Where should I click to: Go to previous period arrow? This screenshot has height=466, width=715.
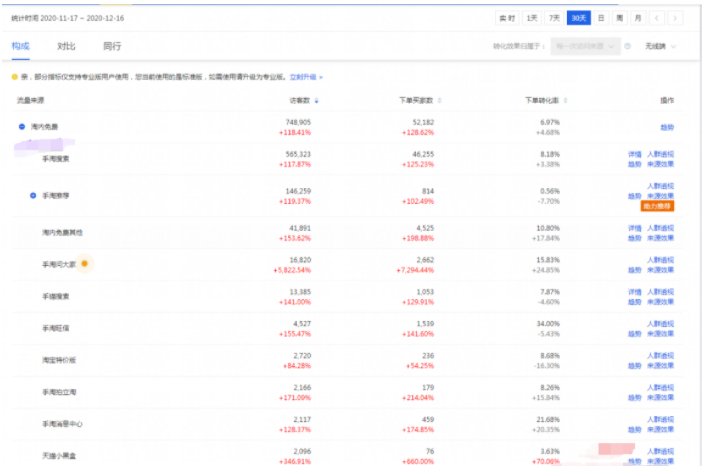657,18
